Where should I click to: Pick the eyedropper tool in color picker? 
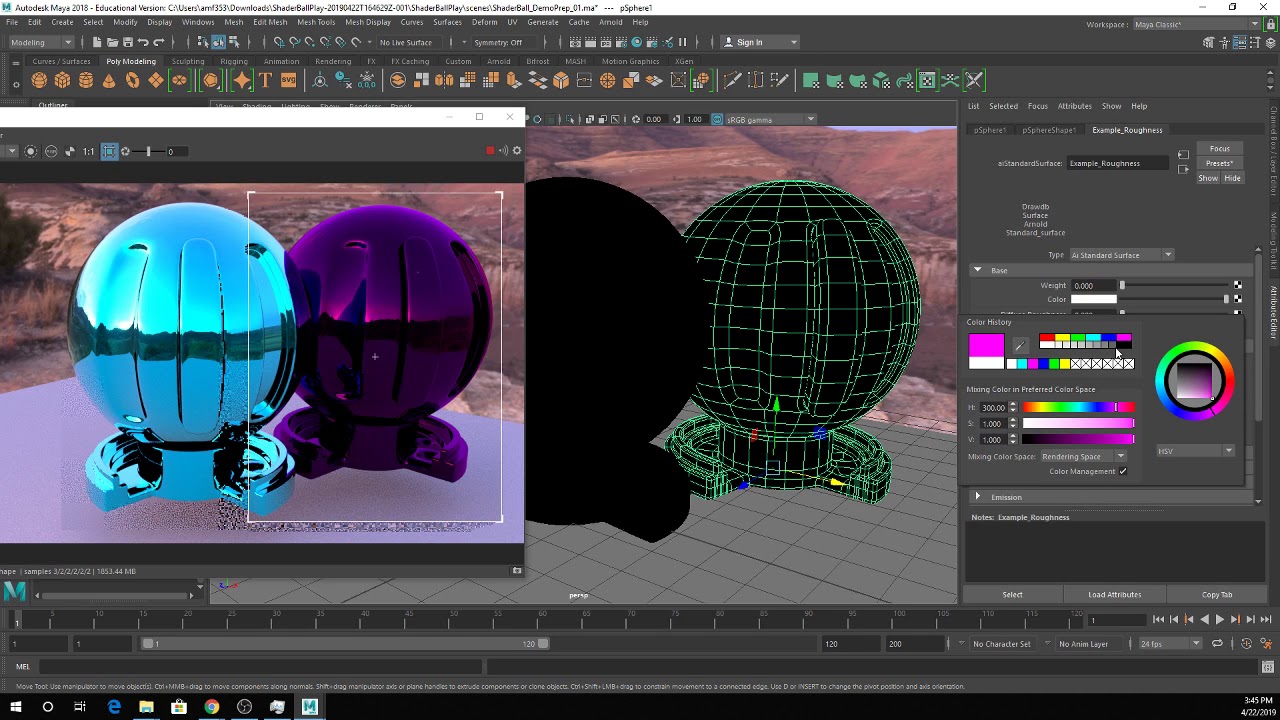pos(1020,346)
